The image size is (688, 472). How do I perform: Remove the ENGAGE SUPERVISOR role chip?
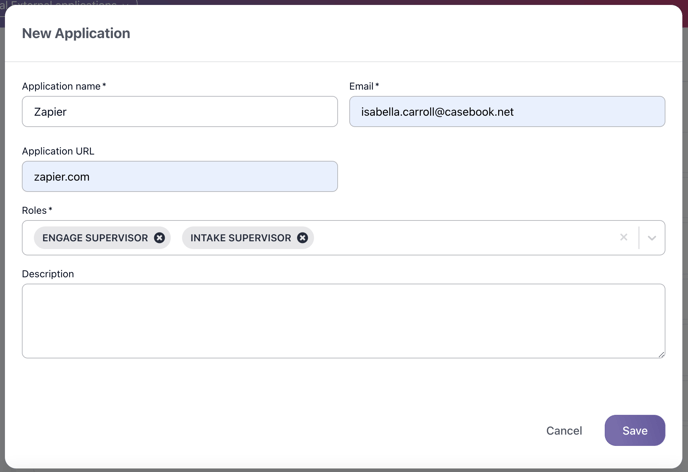point(159,238)
